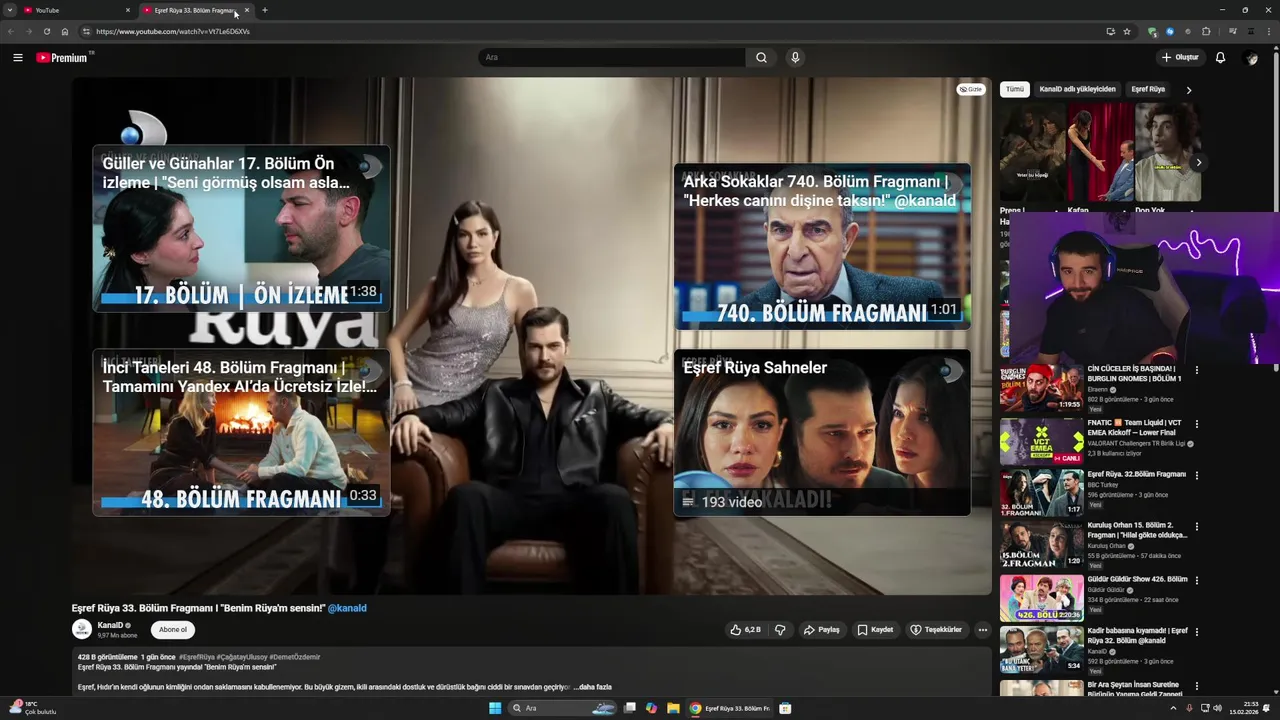
Task: Click the Teşekkürler button
Action: pos(936,630)
